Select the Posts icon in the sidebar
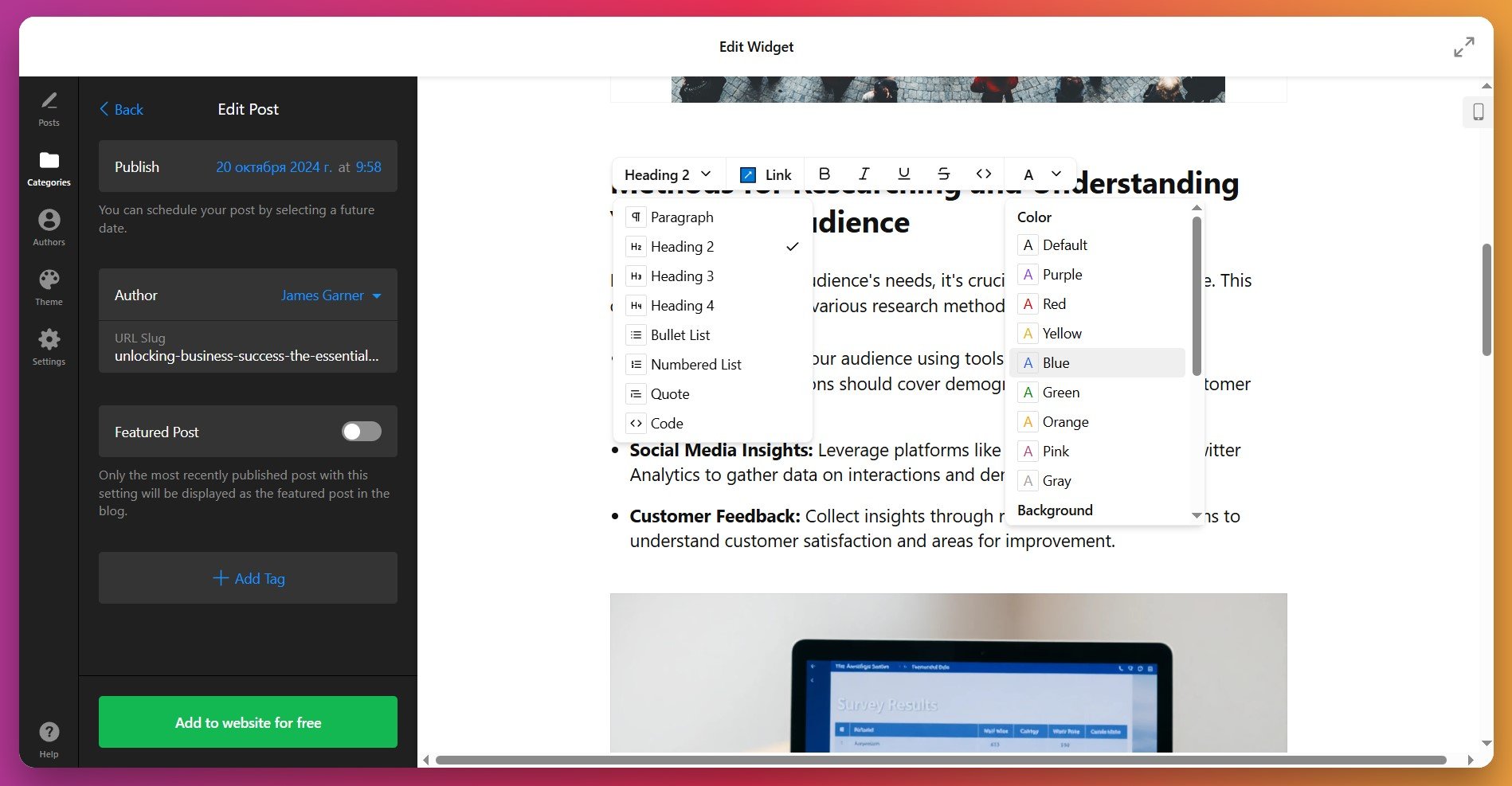This screenshot has height=786, width=1512. click(49, 108)
